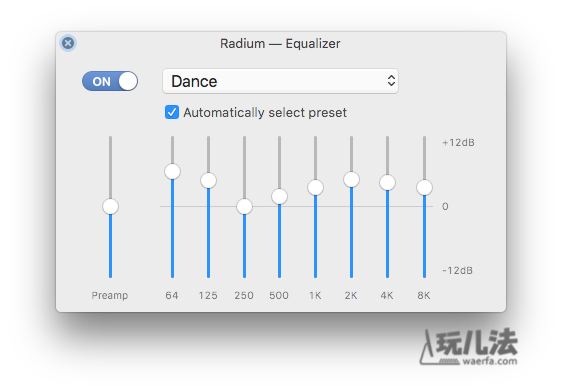Uncheck Automatically select preset
Image resolution: width=562 pixels, height=392 pixels.
172,112
